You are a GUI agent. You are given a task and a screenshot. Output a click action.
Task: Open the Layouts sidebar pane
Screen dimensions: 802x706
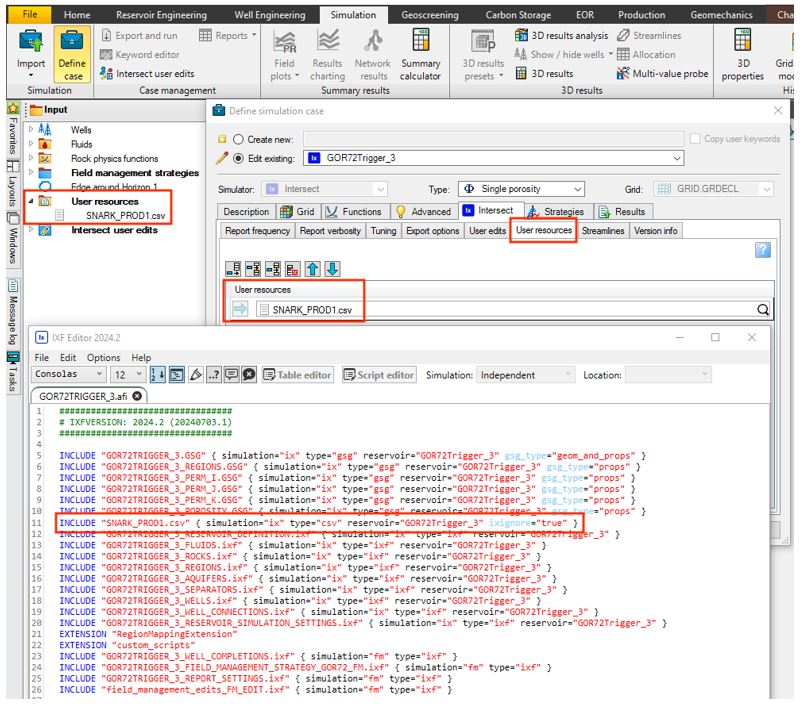13,184
